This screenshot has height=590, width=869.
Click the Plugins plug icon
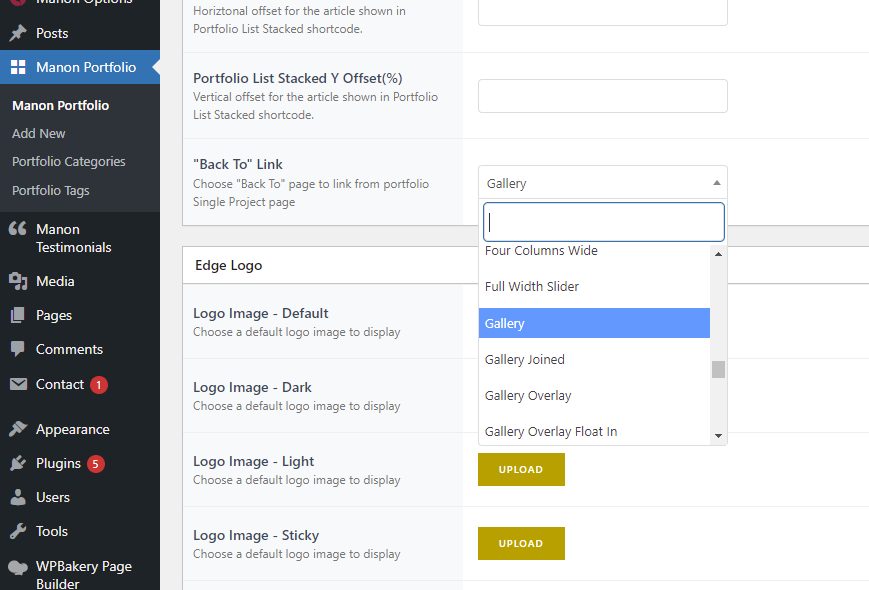pos(18,463)
